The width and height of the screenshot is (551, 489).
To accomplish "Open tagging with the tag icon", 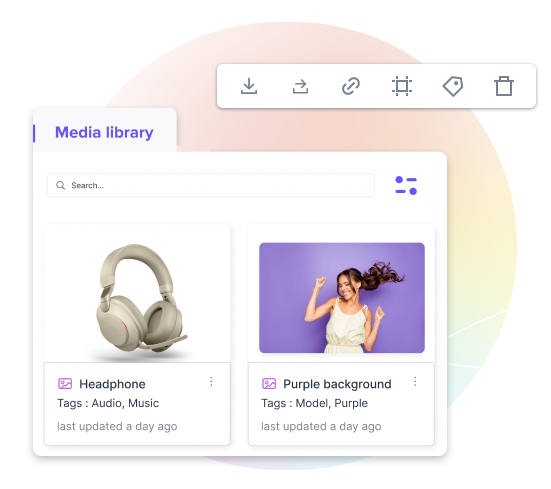I will [453, 86].
